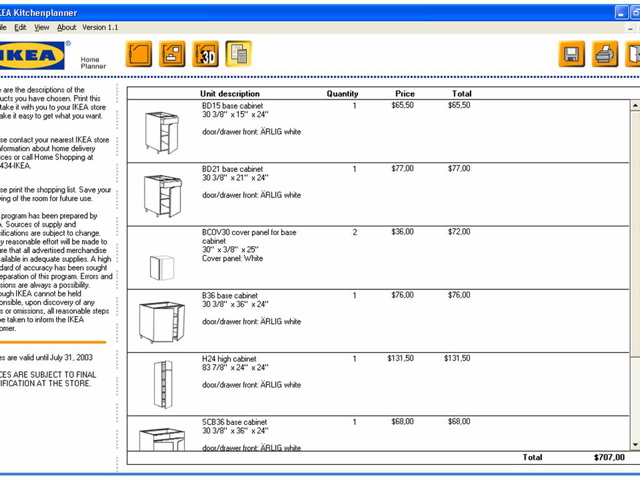Click the BD21 base cabinet thumbnail
Screen dimensions: 640x480
[x=162, y=195]
